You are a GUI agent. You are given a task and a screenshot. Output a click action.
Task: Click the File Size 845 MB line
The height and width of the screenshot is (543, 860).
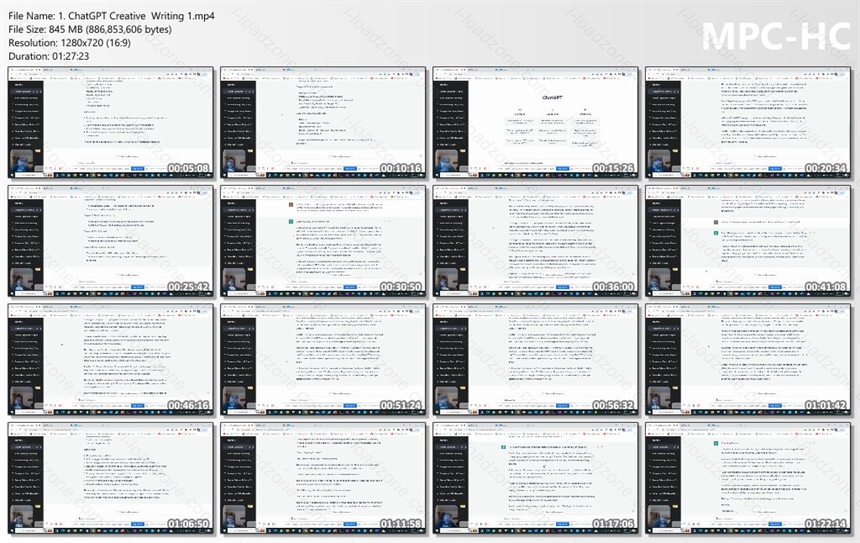click(x=90, y=30)
